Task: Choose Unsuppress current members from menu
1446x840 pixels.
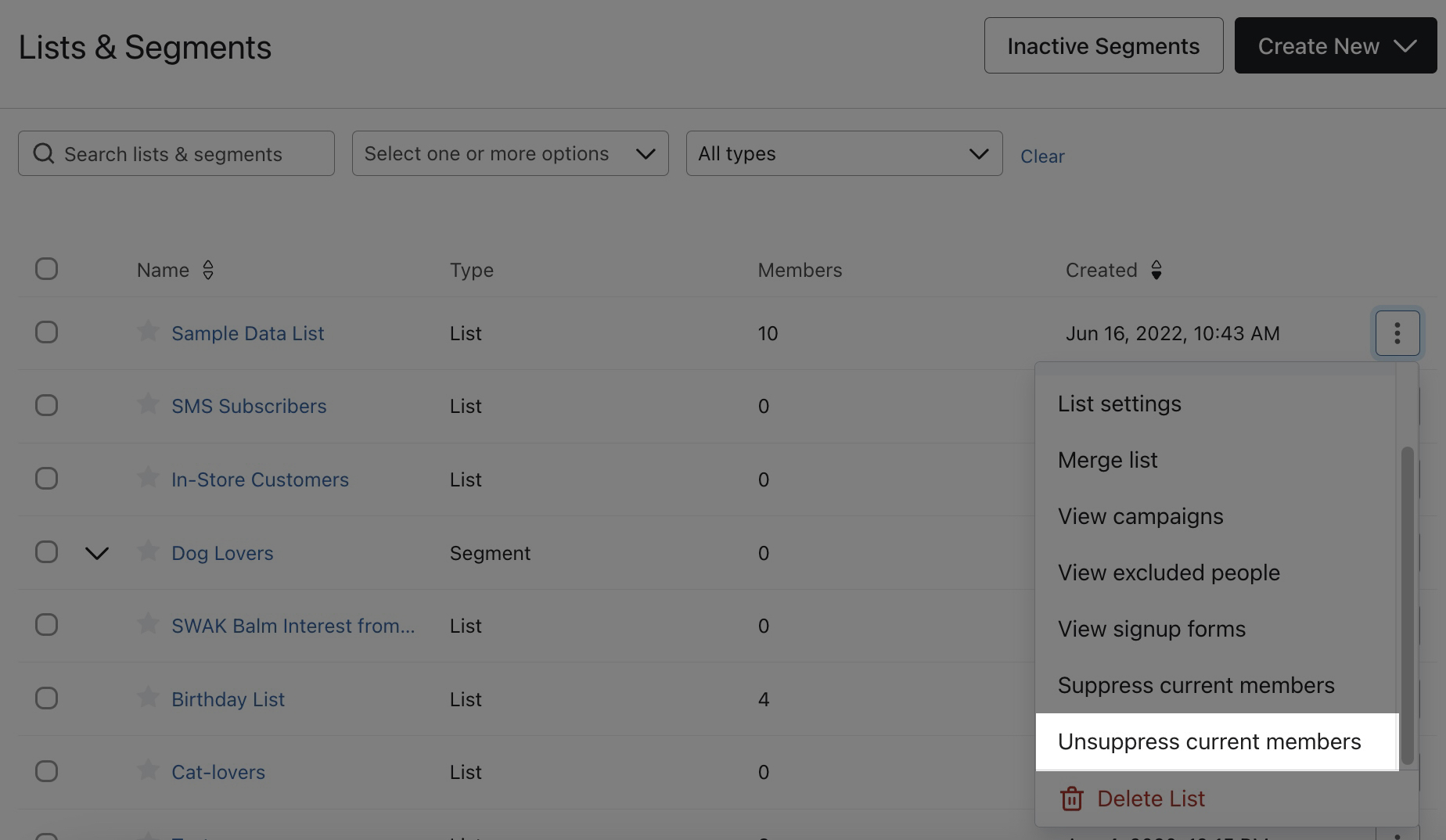Action: click(x=1209, y=741)
